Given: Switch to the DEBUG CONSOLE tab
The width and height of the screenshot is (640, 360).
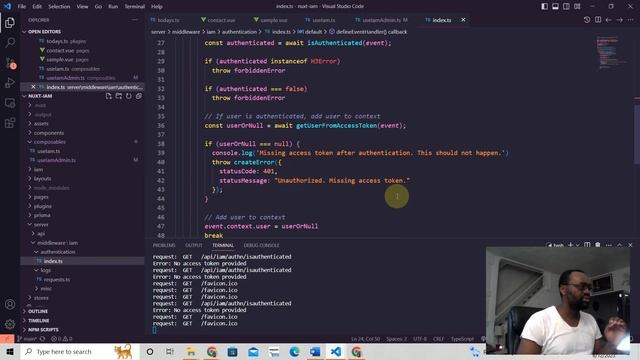Looking at the screenshot, I should (x=261, y=245).
